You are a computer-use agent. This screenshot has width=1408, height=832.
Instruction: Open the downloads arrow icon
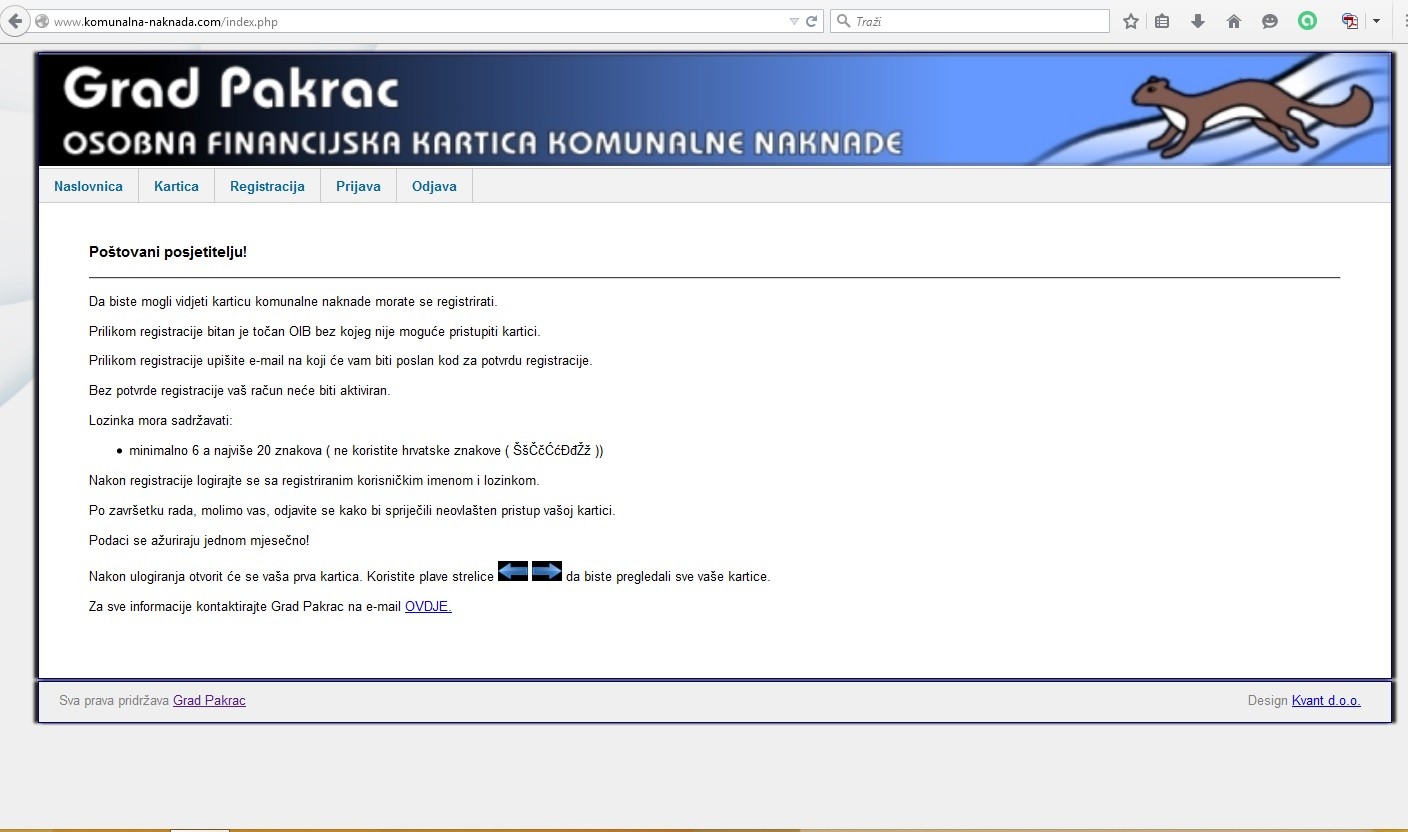[1198, 21]
